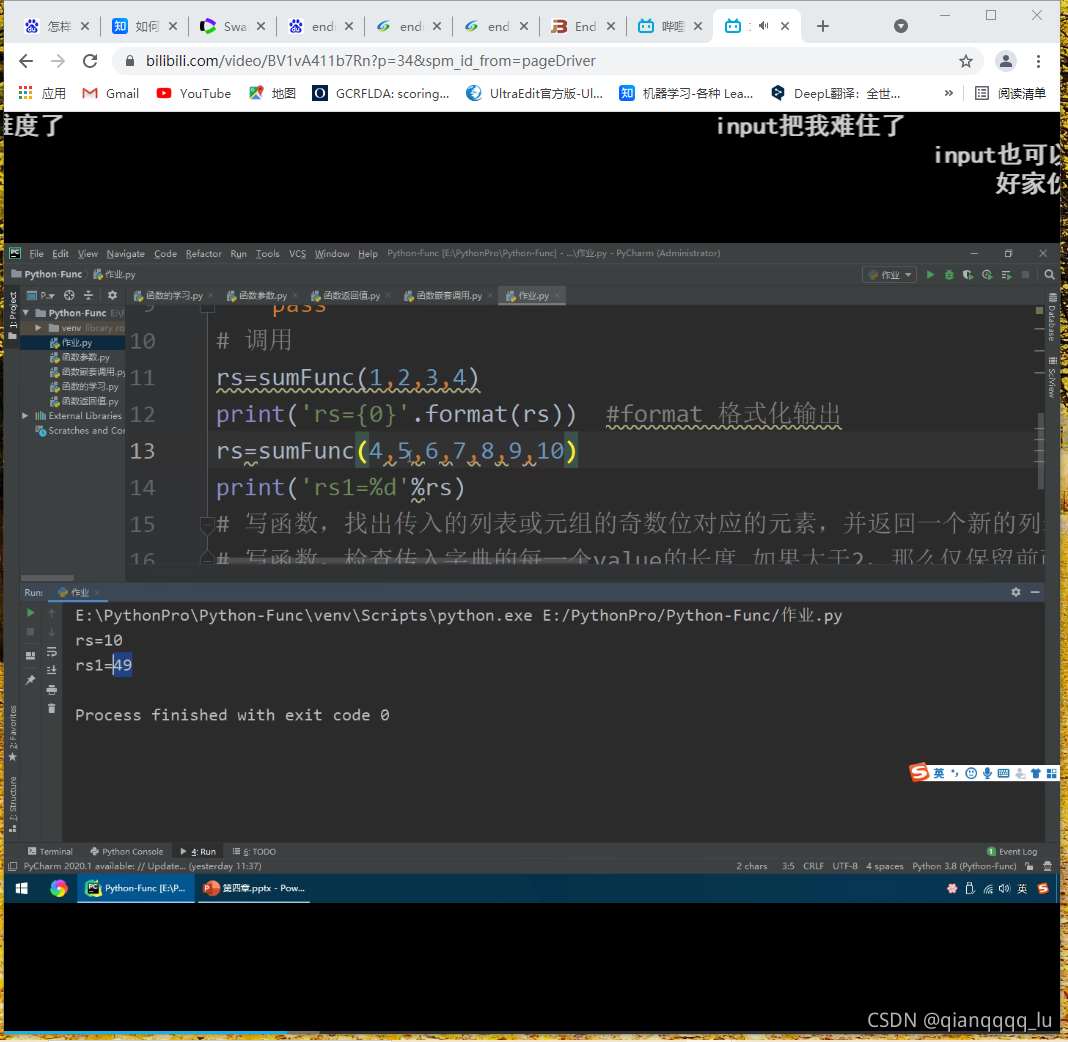Open the YouTube bookmark
This screenshot has height=1042, width=1068.
pos(194,93)
